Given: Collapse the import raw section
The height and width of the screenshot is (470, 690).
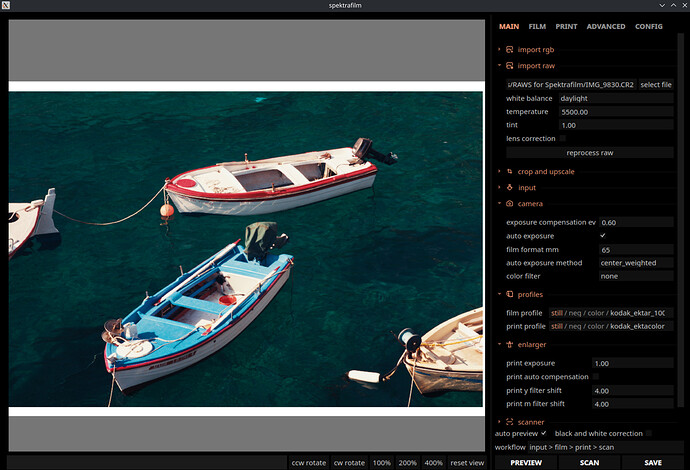Looking at the screenshot, I should [x=499, y=66].
